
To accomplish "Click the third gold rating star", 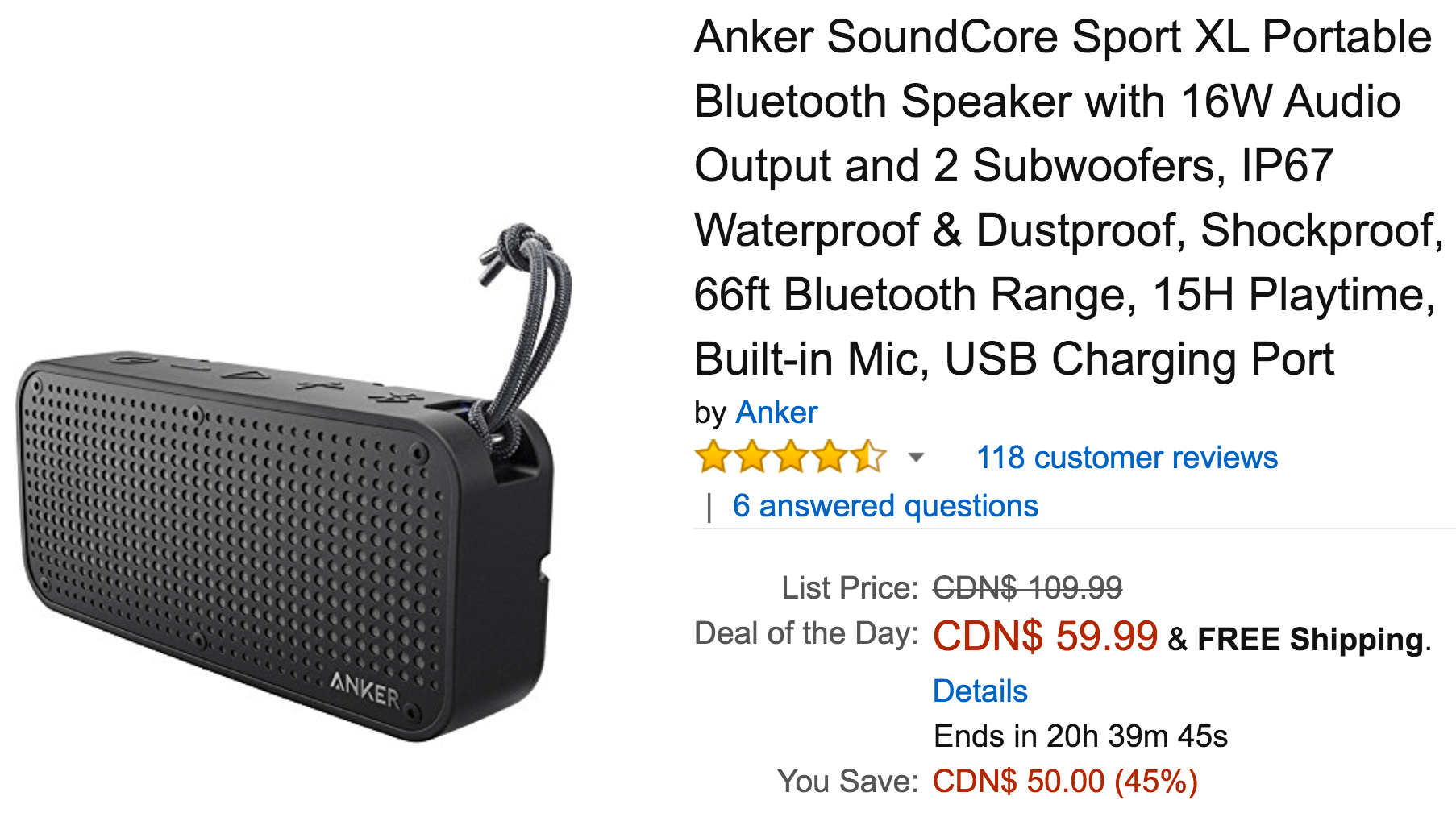I will [791, 457].
